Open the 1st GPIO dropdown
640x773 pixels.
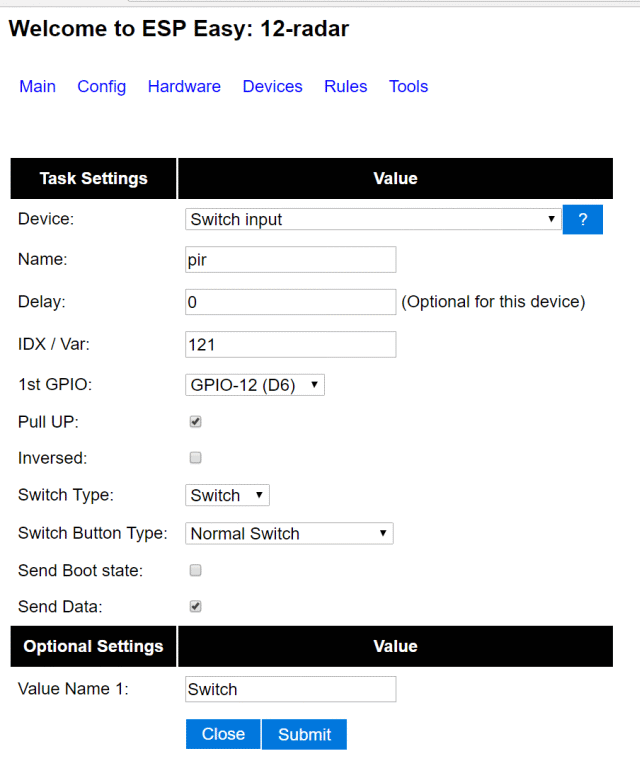255,385
